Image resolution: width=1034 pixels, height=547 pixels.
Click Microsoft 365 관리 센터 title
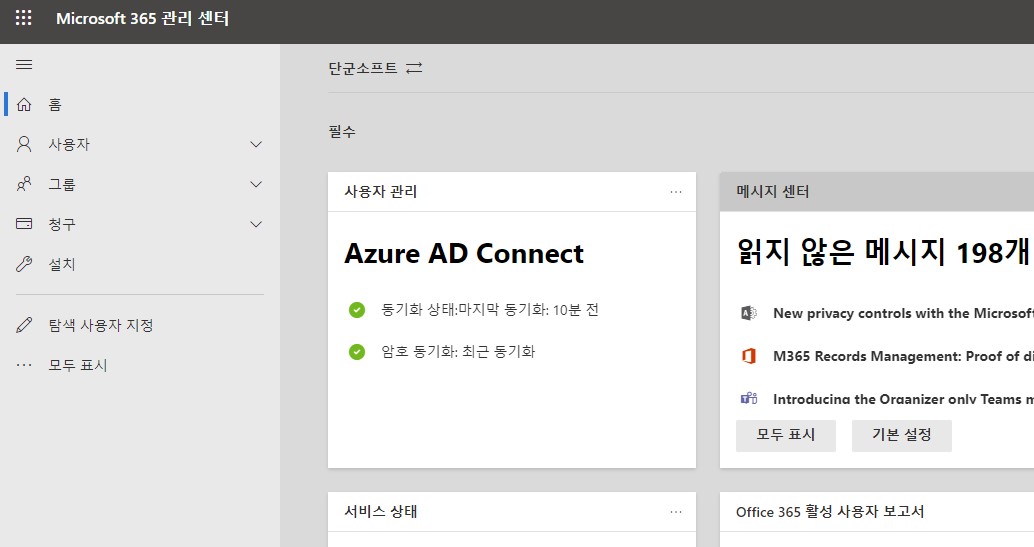(142, 18)
